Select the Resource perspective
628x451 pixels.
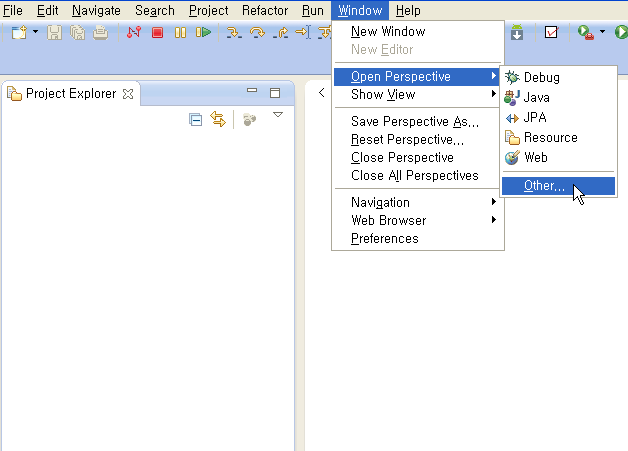[558, 137]
